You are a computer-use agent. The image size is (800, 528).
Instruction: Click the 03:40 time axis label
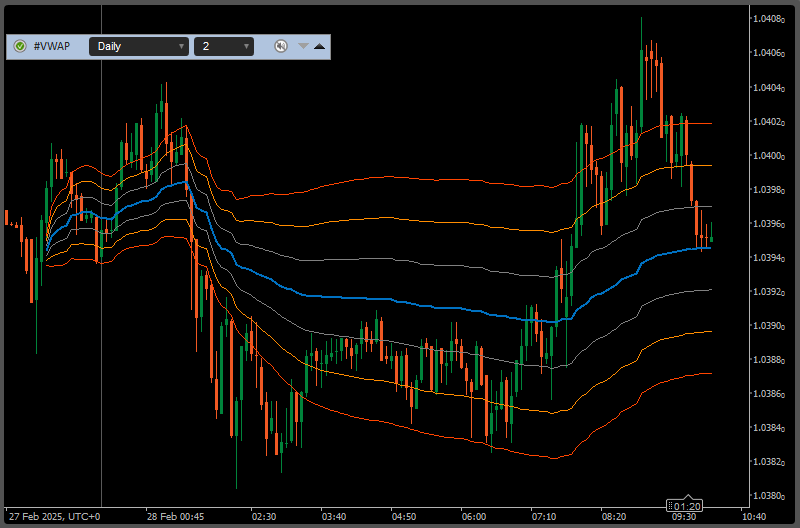[x=334, y=517]
